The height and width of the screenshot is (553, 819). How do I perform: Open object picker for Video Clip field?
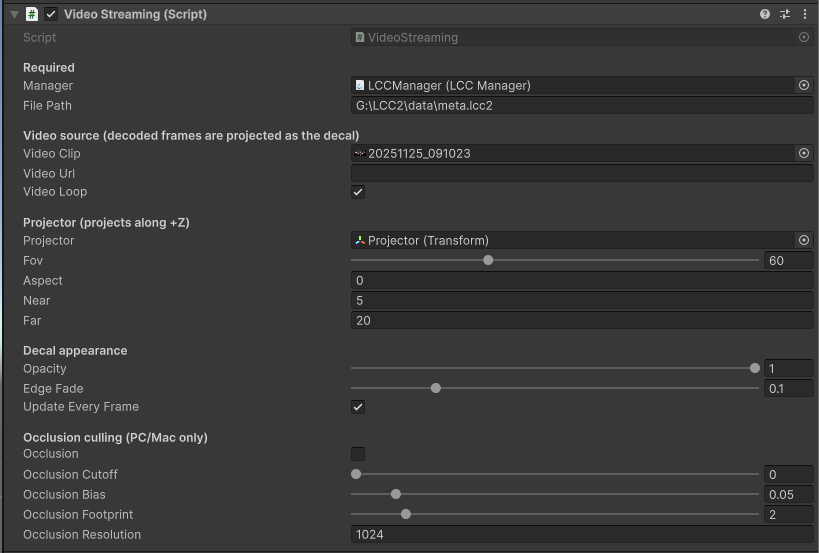(x=804, y=153)
